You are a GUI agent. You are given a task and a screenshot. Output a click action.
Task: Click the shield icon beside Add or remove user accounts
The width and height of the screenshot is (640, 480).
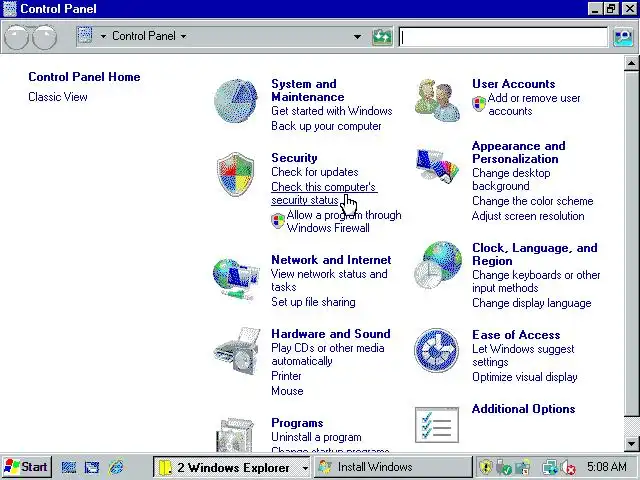(x=479, y=104)
